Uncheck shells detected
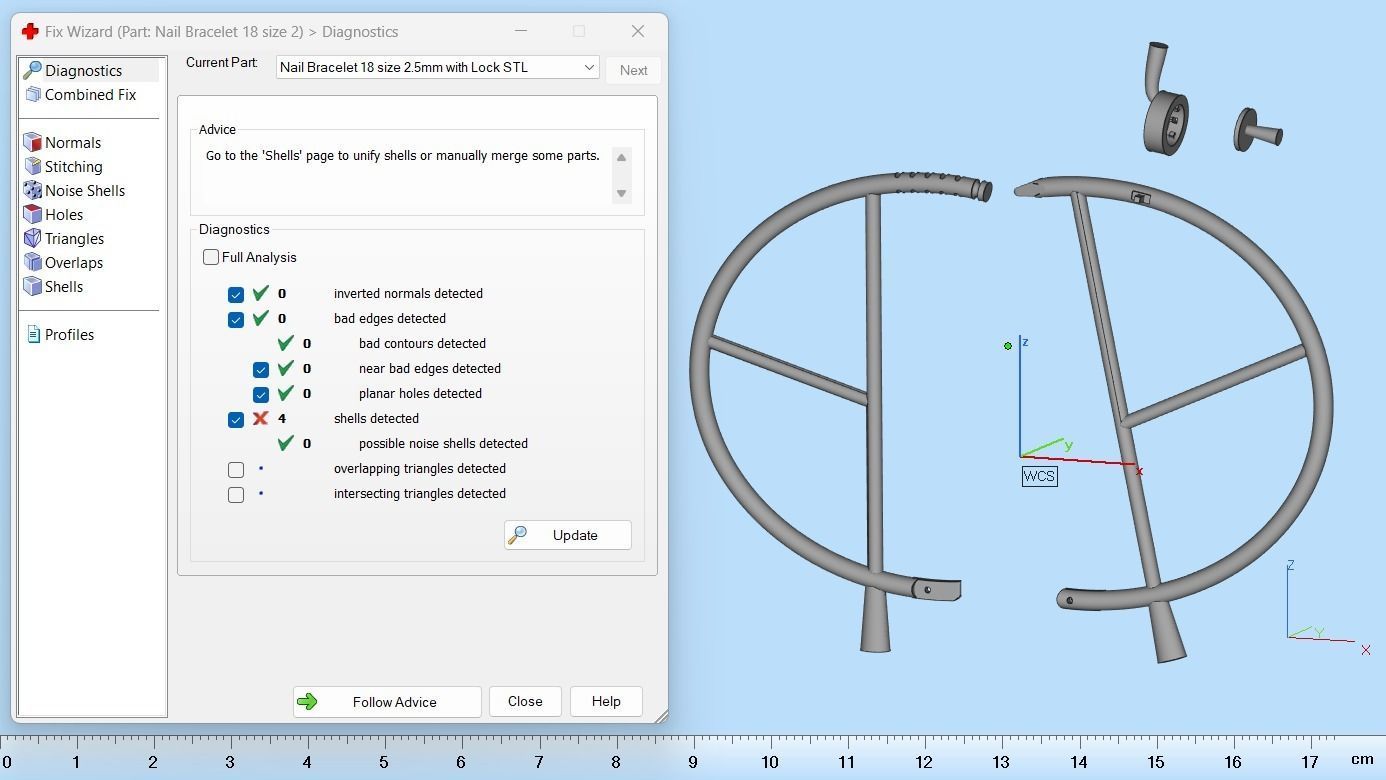This screenshot has width=1386, height=780. click(x=236, y=419)
